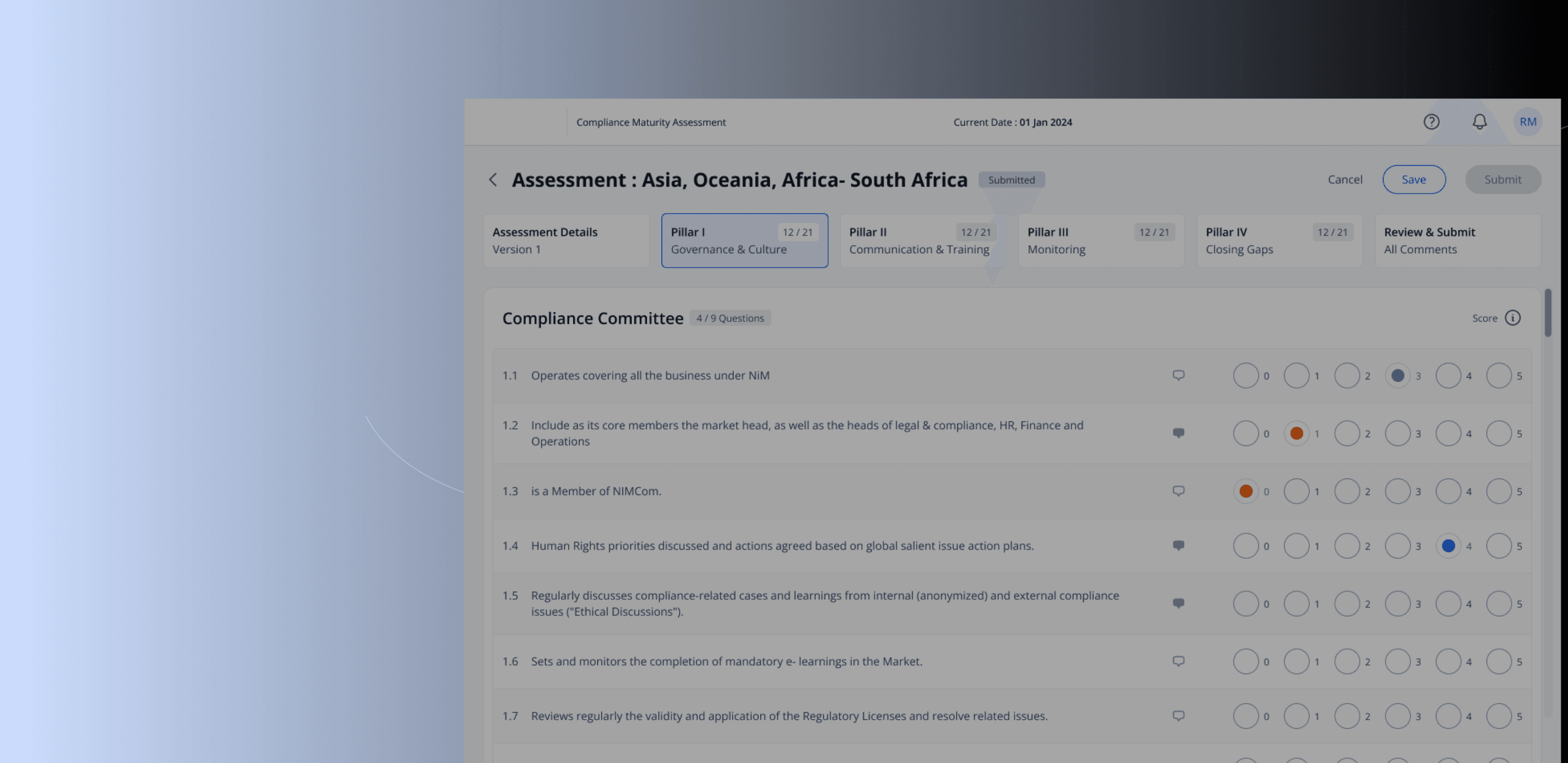Go to Review & Submit tab
This screenshot has height=763, width=1568.
click(1457, 240)
